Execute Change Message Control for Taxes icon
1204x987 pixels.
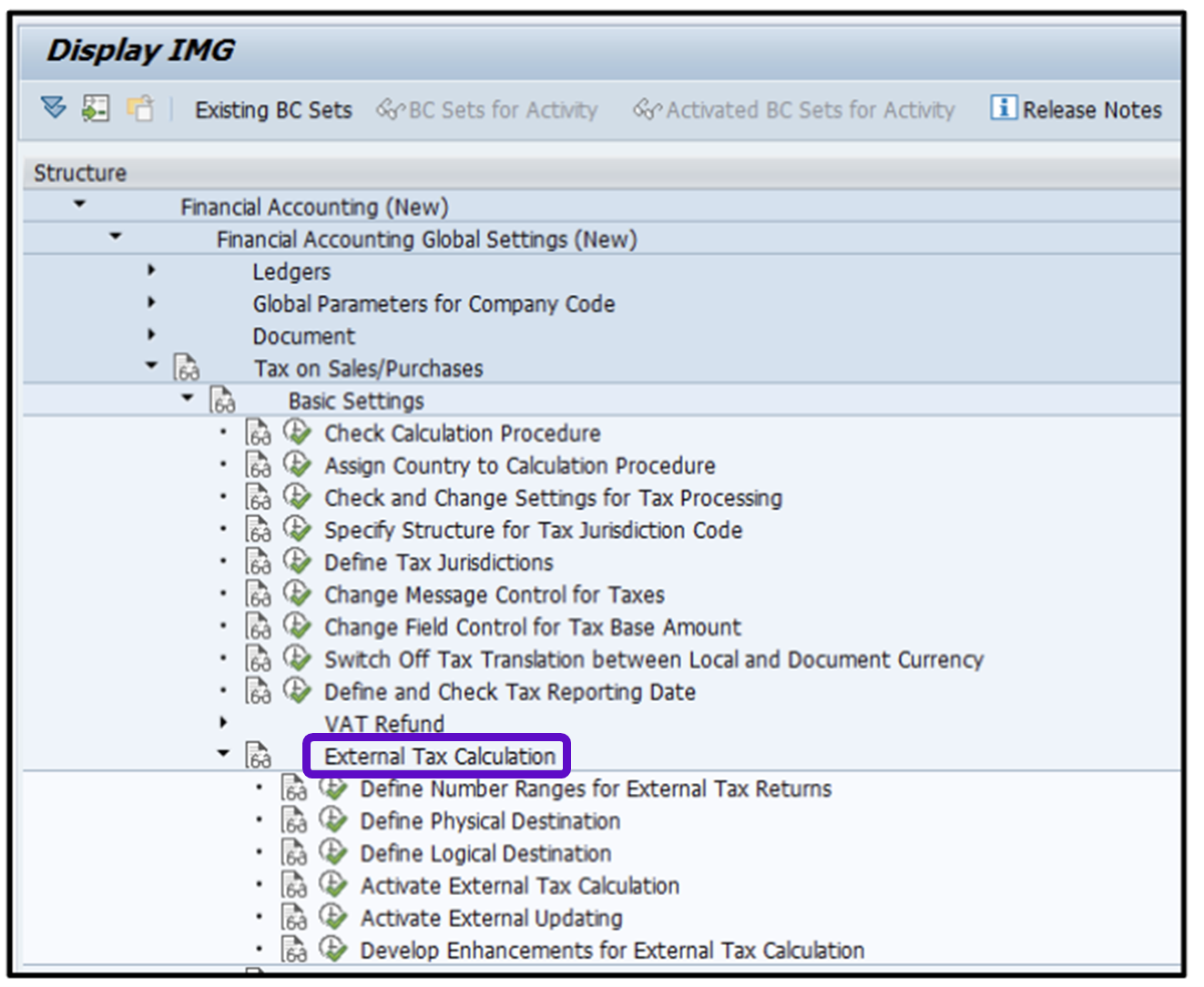click(x=297, y=594)
